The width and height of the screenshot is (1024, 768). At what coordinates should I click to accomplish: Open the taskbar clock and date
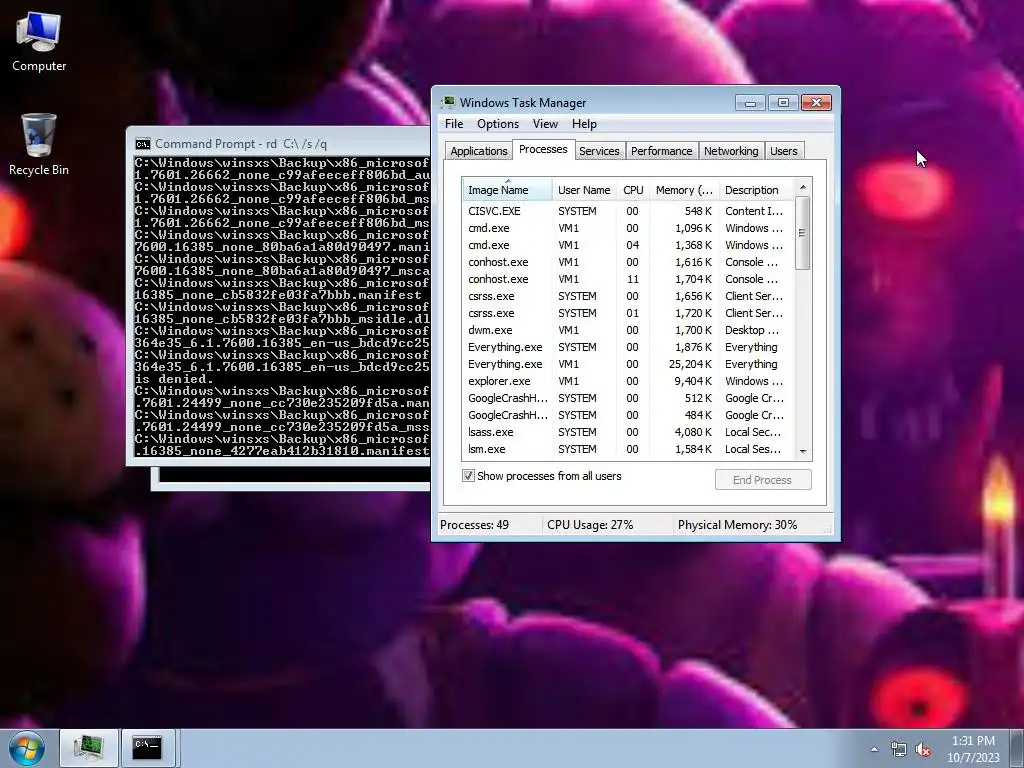tap(973, 749)
